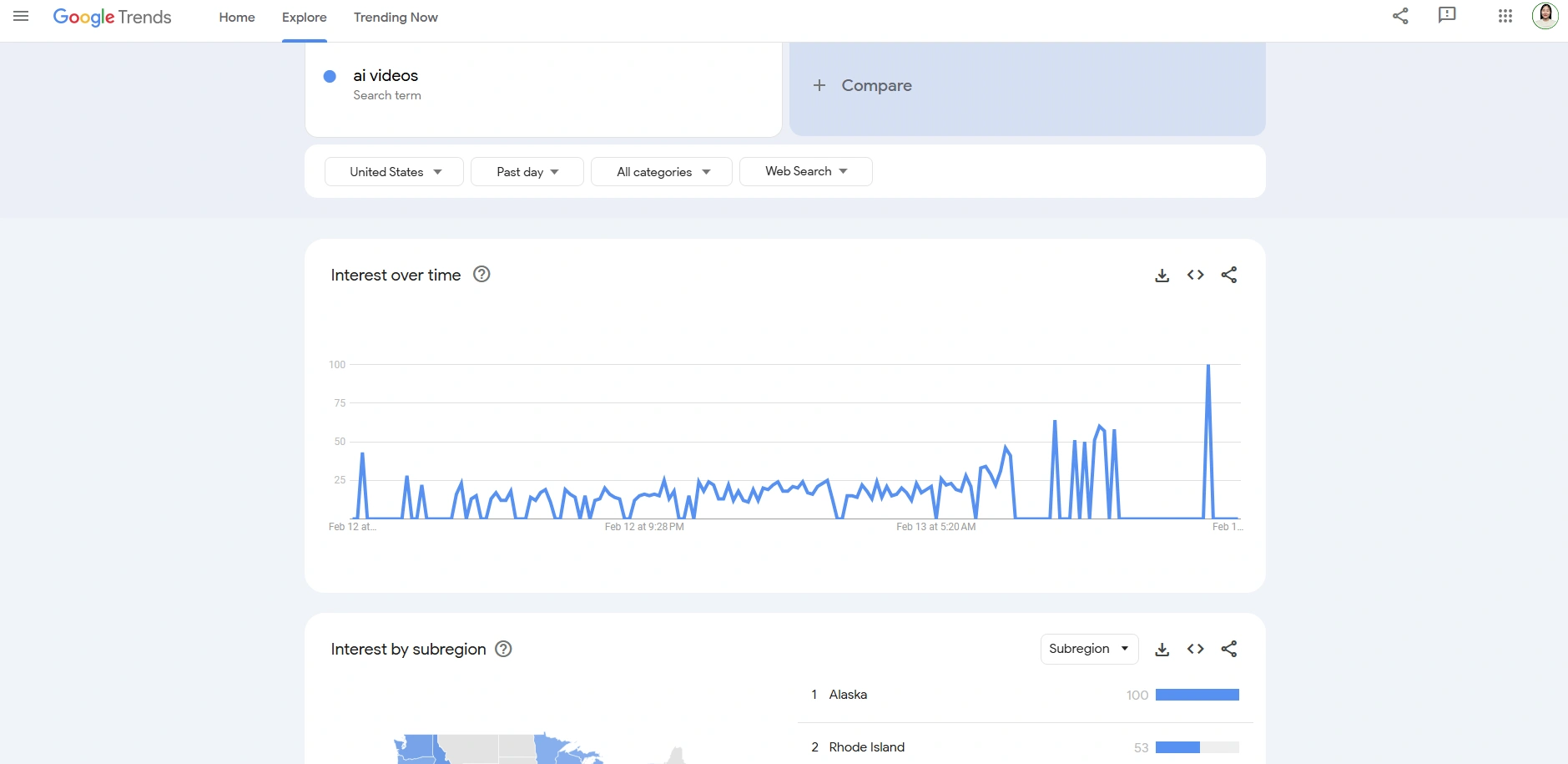The height and width of the screenshot is (764, 1568).
Task: Edit the 'ai videos' search term
Action: click(386, 75)
